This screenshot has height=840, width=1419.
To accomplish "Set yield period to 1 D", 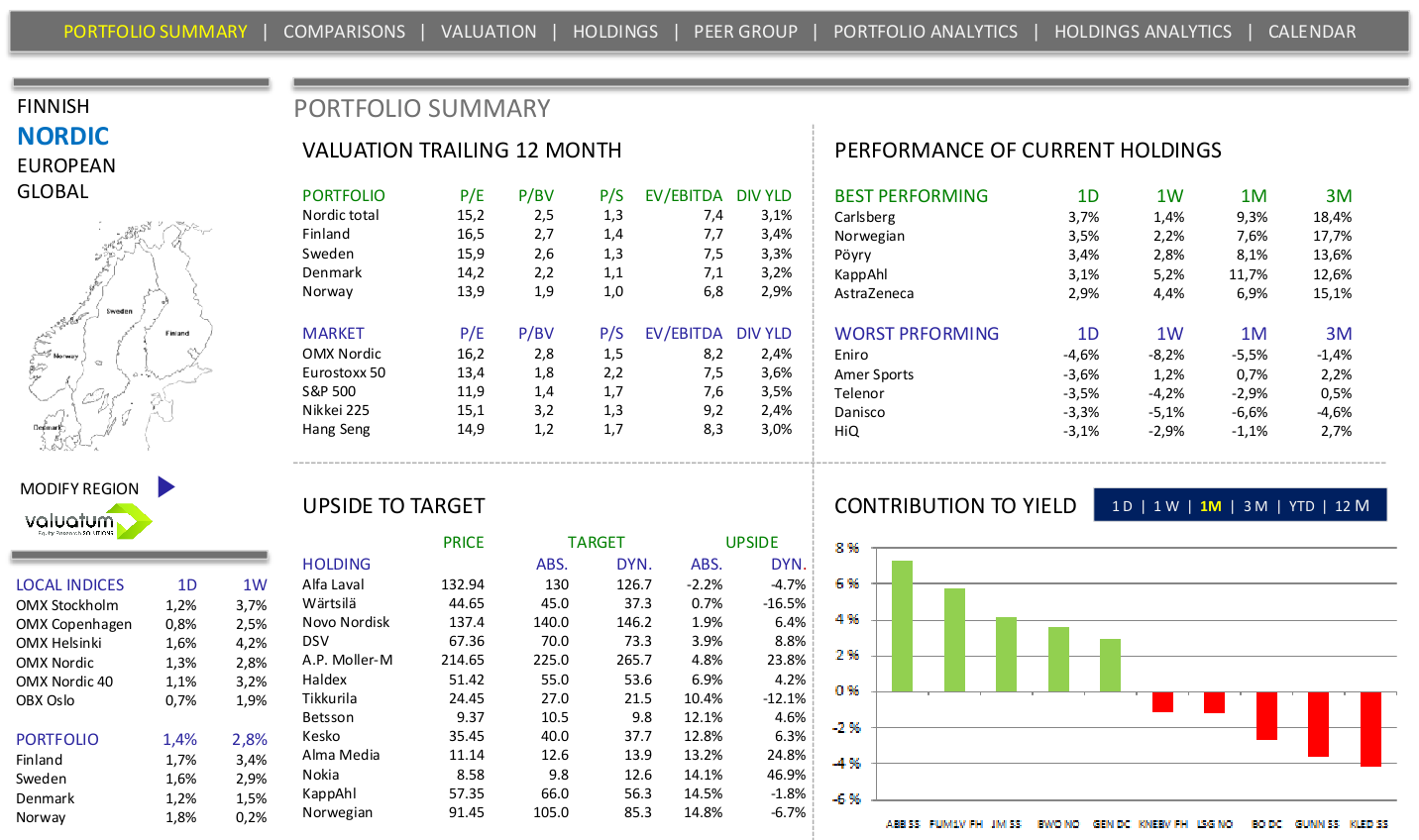I will click(x=1122, y=506).
